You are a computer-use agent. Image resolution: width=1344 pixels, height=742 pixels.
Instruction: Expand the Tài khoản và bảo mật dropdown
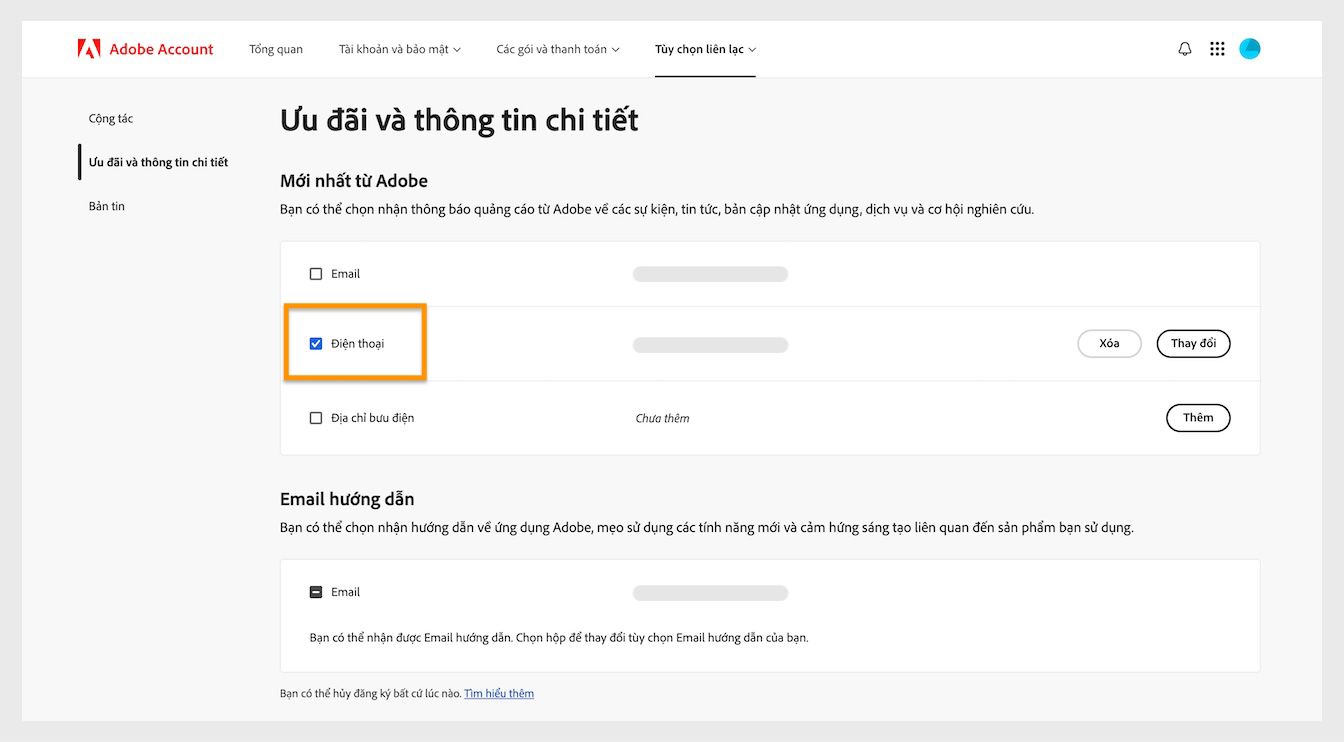coord(399,48)
